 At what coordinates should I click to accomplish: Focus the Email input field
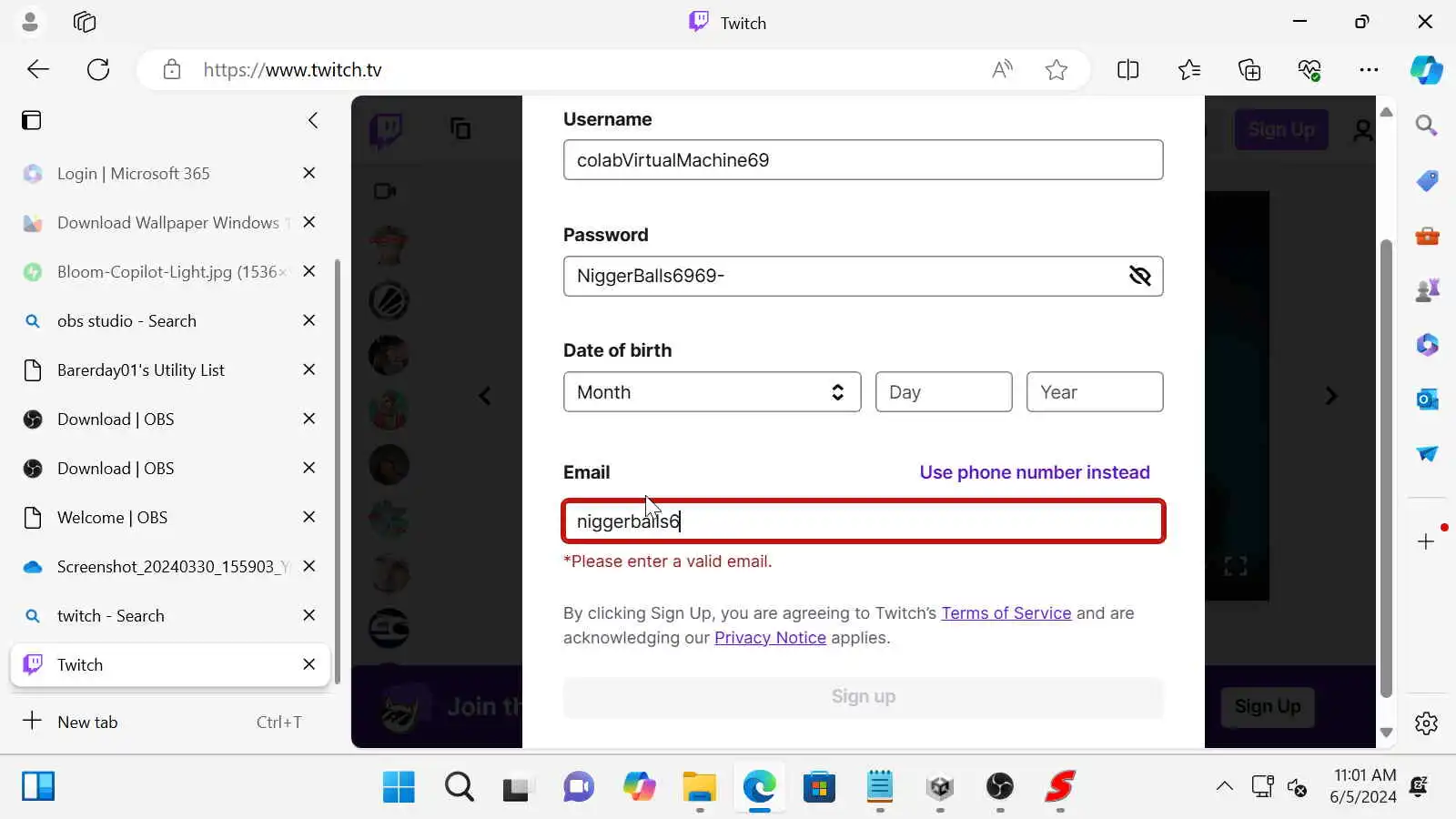[864, 521]
